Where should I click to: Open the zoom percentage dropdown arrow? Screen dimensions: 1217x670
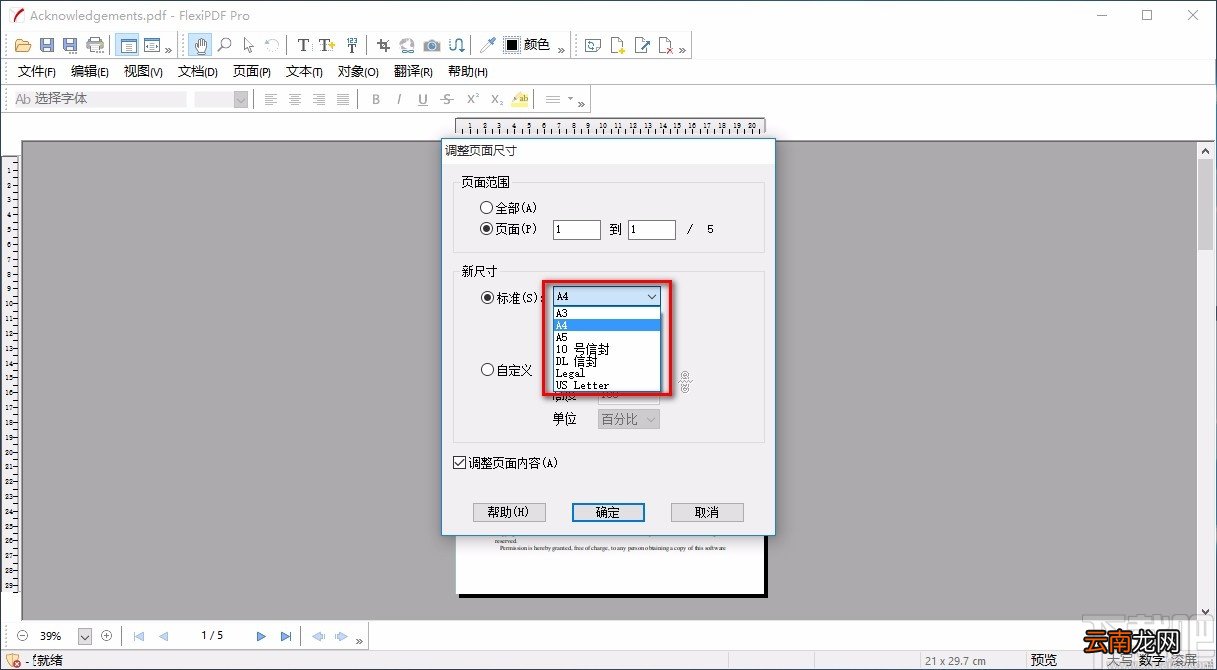[85, 636]
